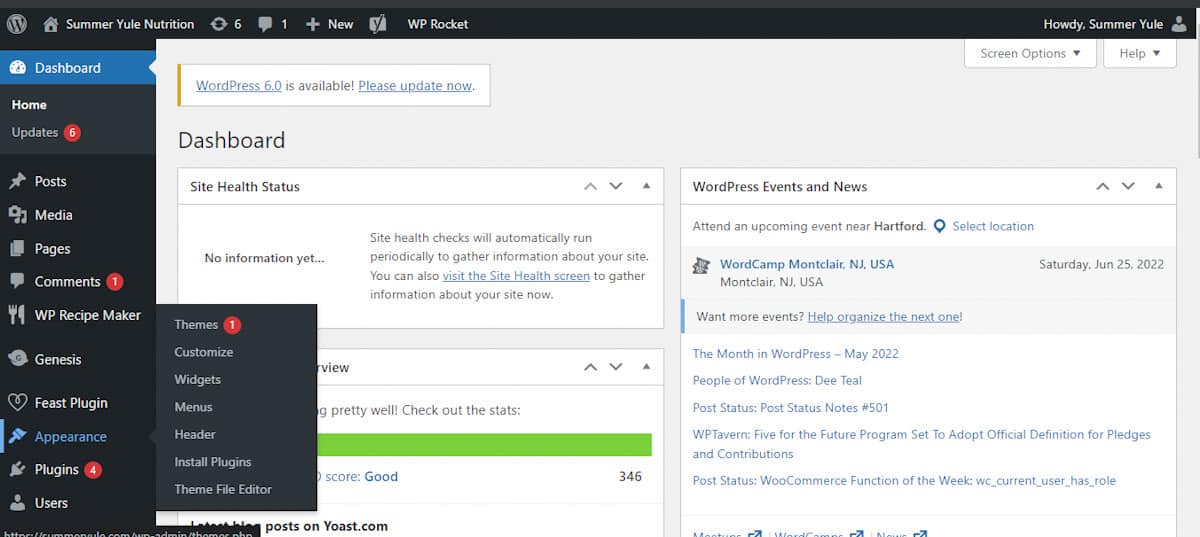The image size is (1200, 537).
Task: Click the WordCamp event icon
Action: (x=701, y=265)
